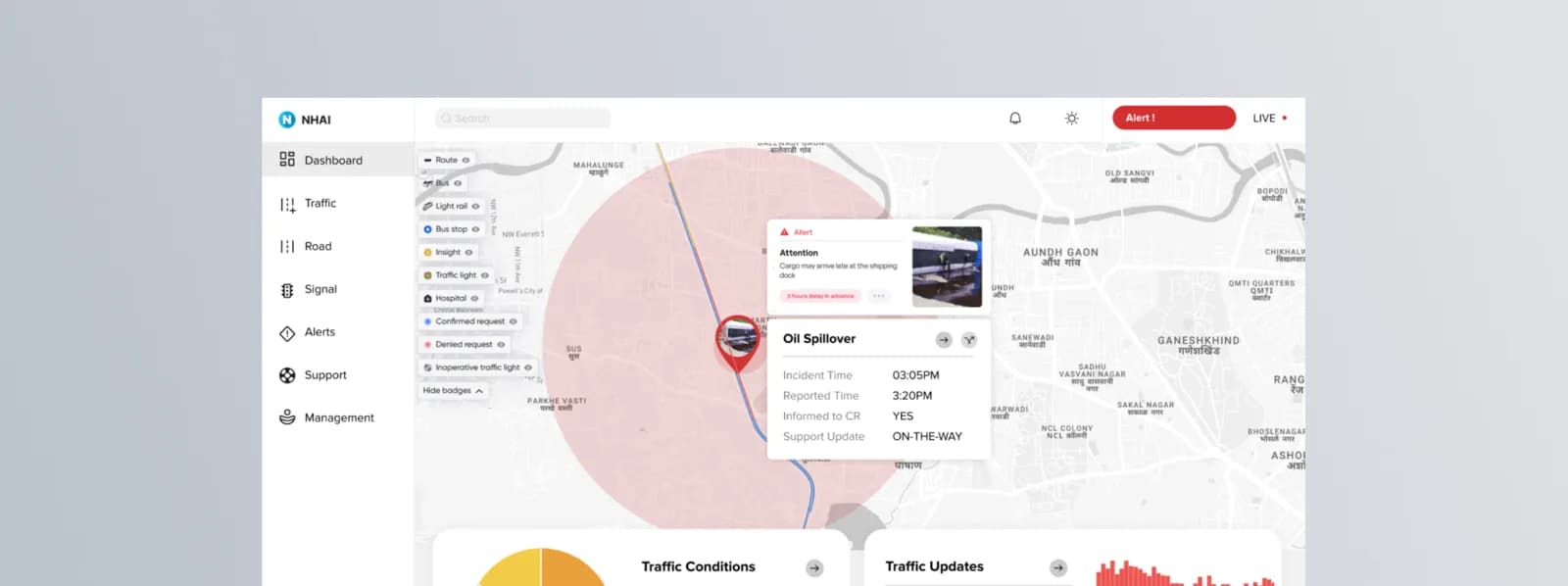
Task: Click the Hospital badge icon
Action: tap(427, 299)
